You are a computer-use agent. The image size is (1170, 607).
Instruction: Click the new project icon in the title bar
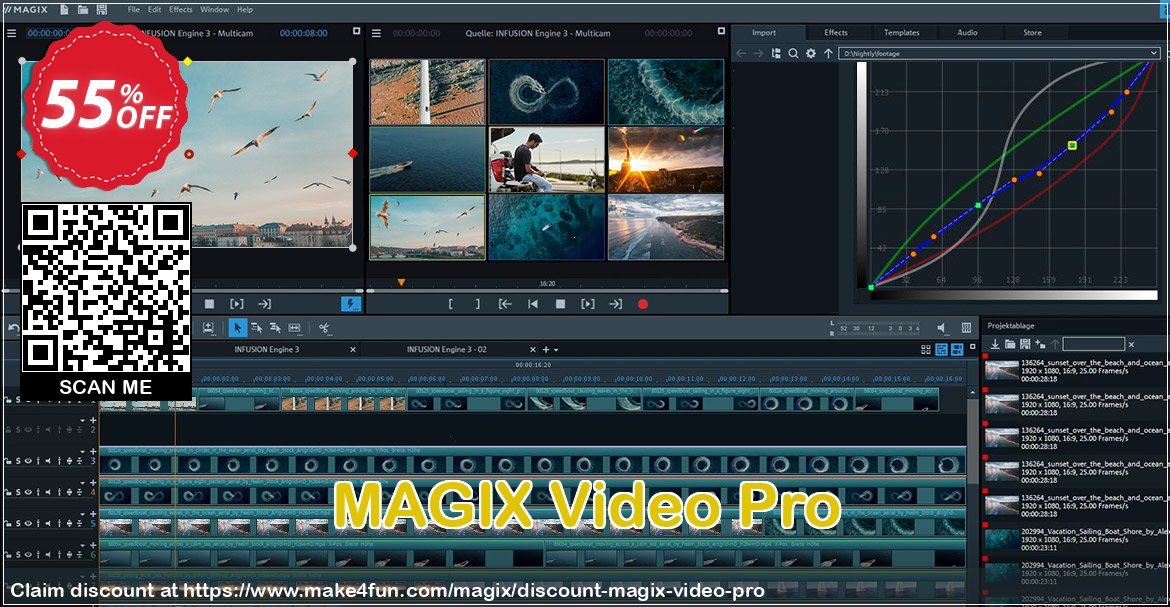[64, 10]
